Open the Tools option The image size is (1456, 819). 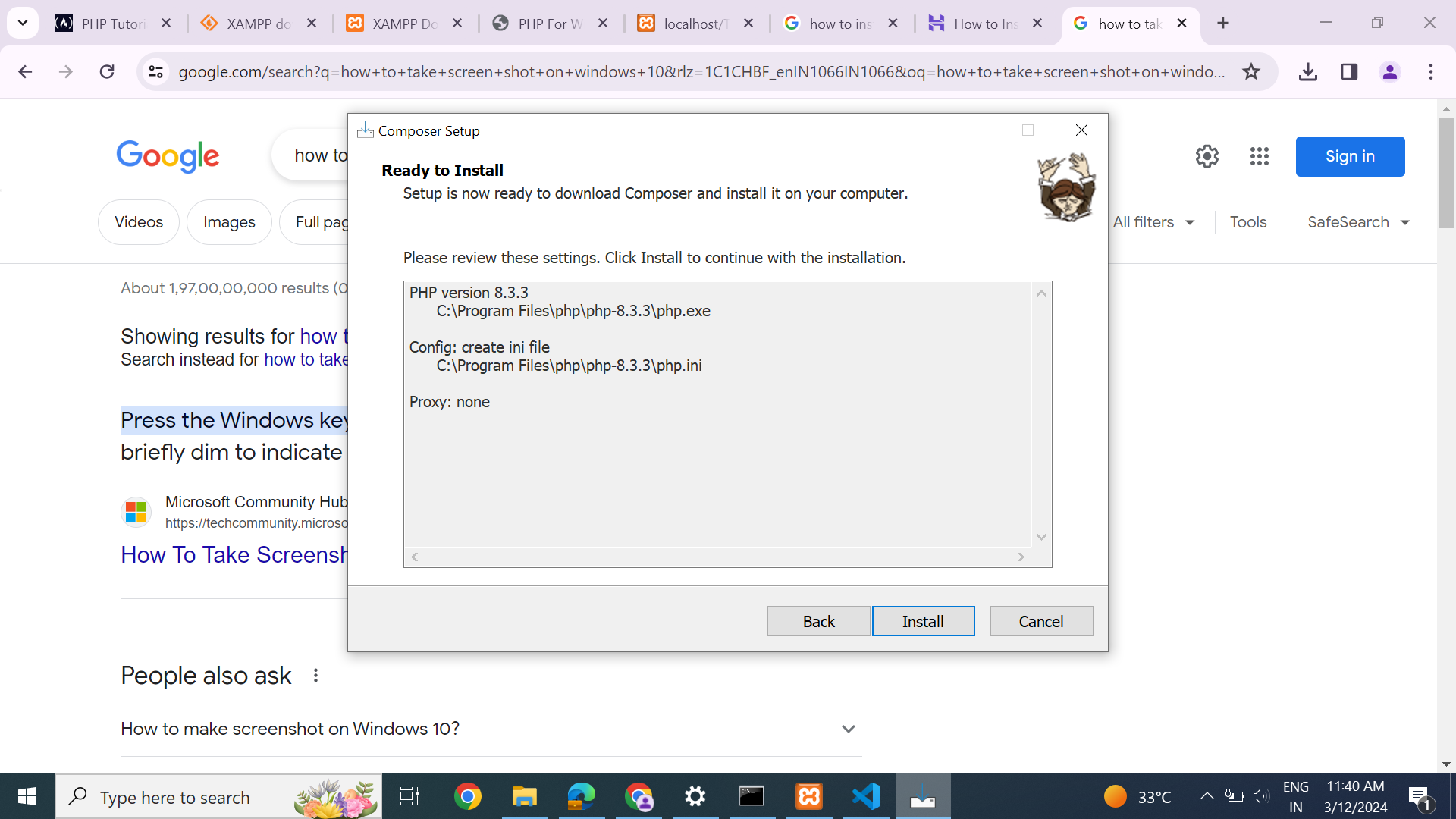pos(1248,222)
